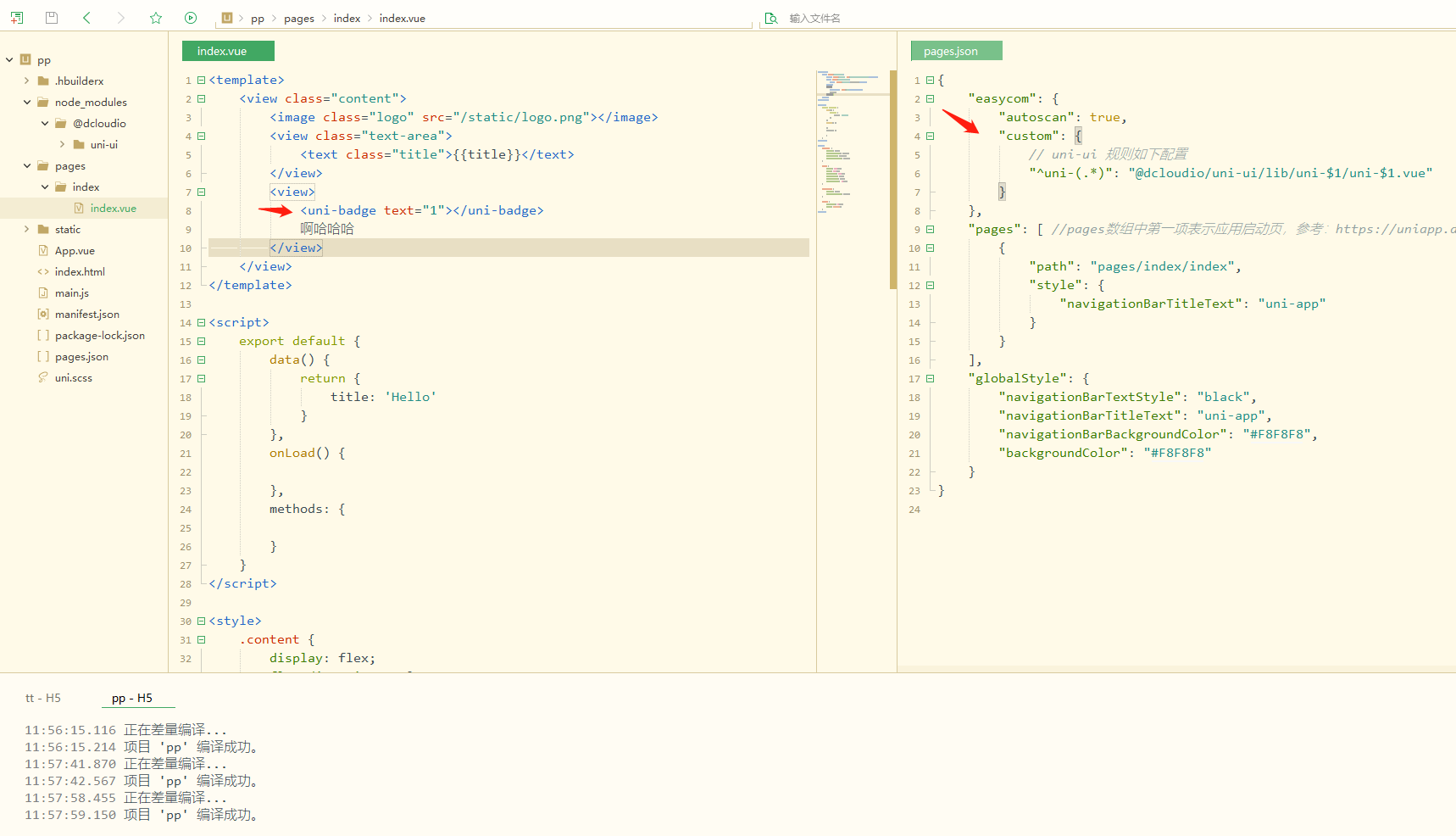This screenshot has width=1456, height=836.
Task: Select the 'pp' breadcrumb segment
Action: 258,19
